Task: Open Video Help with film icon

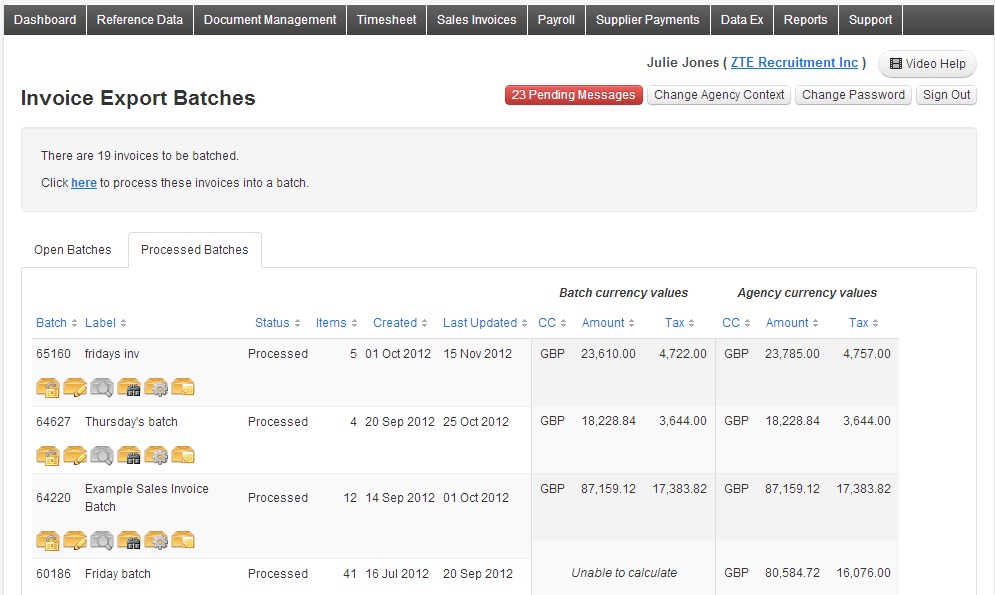Action: point(927,63)
